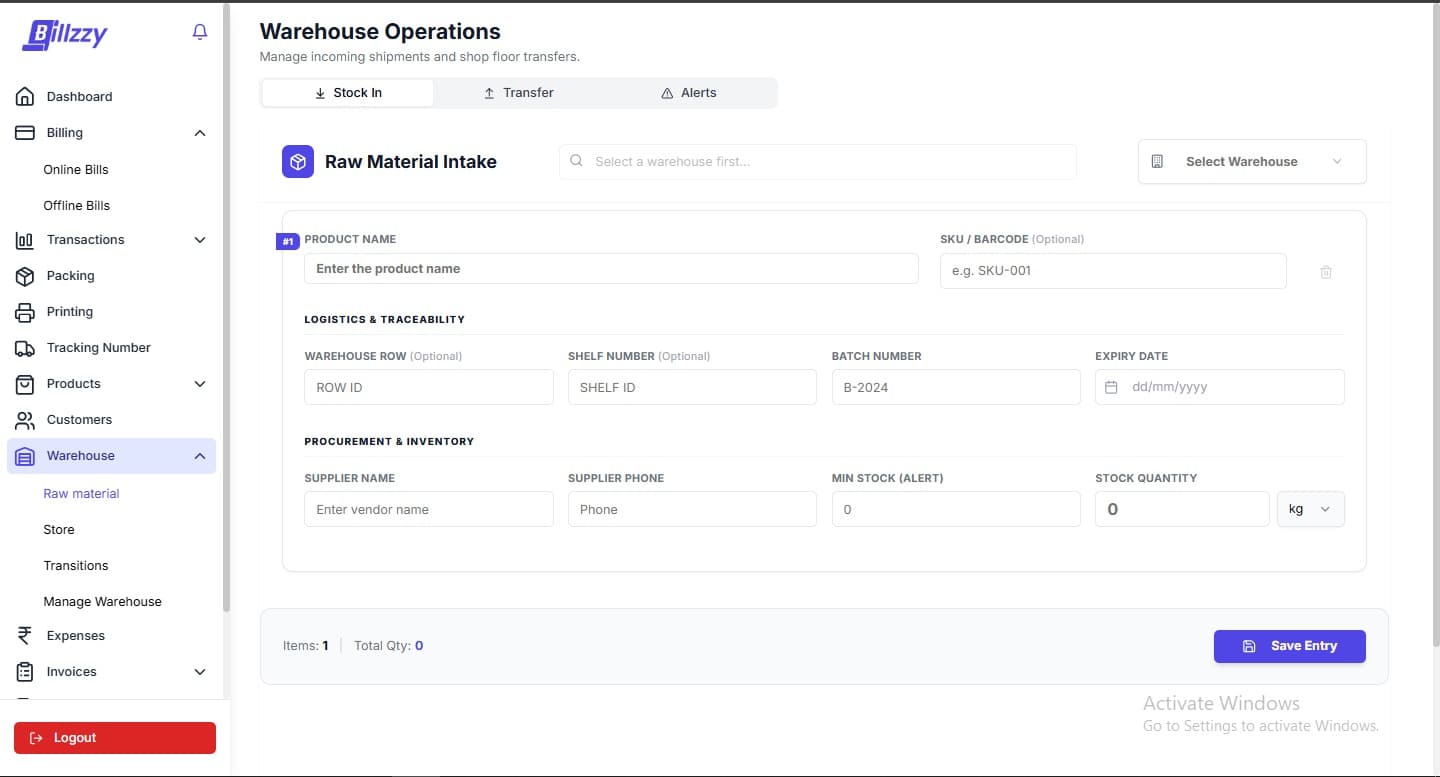Open the Select Warehouse dropdown
The width and height of the screenshot is (1440, 777).
tap(1252, 162)
